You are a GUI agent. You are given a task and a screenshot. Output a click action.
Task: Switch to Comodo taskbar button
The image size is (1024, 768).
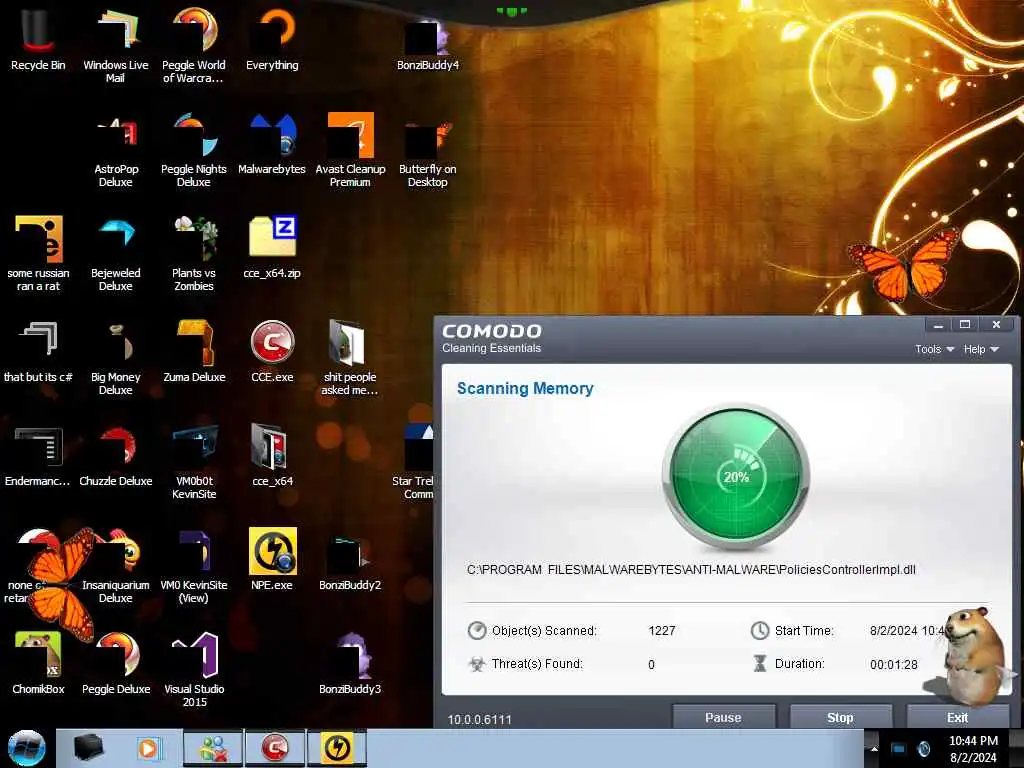tap(275, 748)
